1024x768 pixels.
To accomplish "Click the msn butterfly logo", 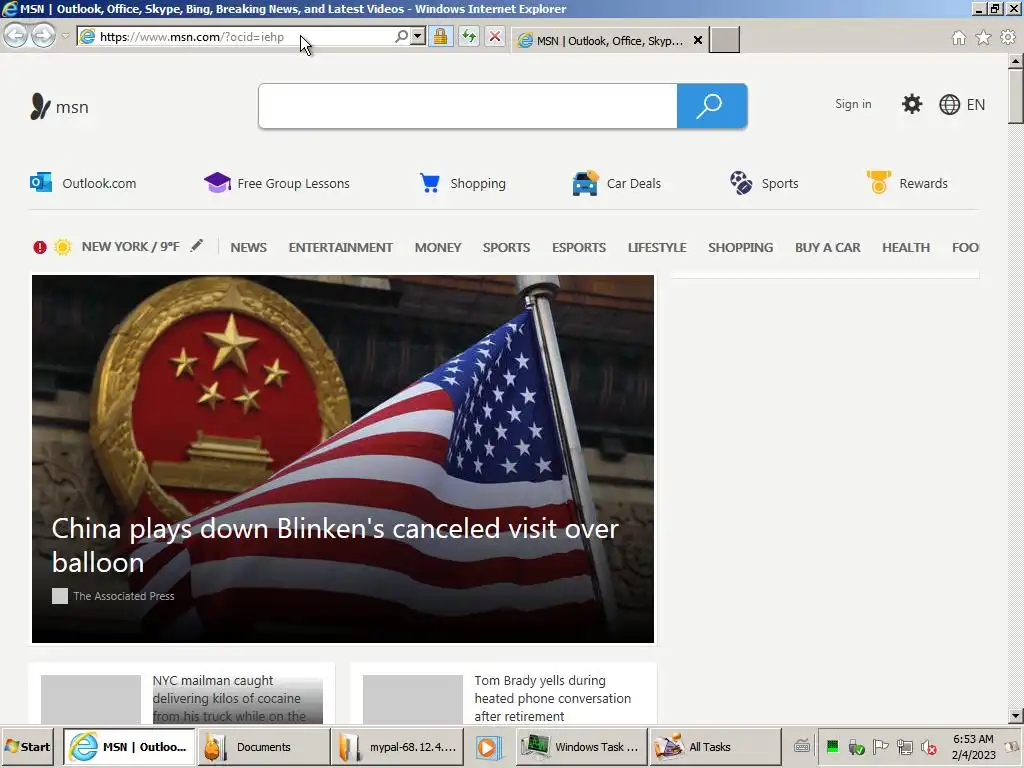I will tap(59, 106).
